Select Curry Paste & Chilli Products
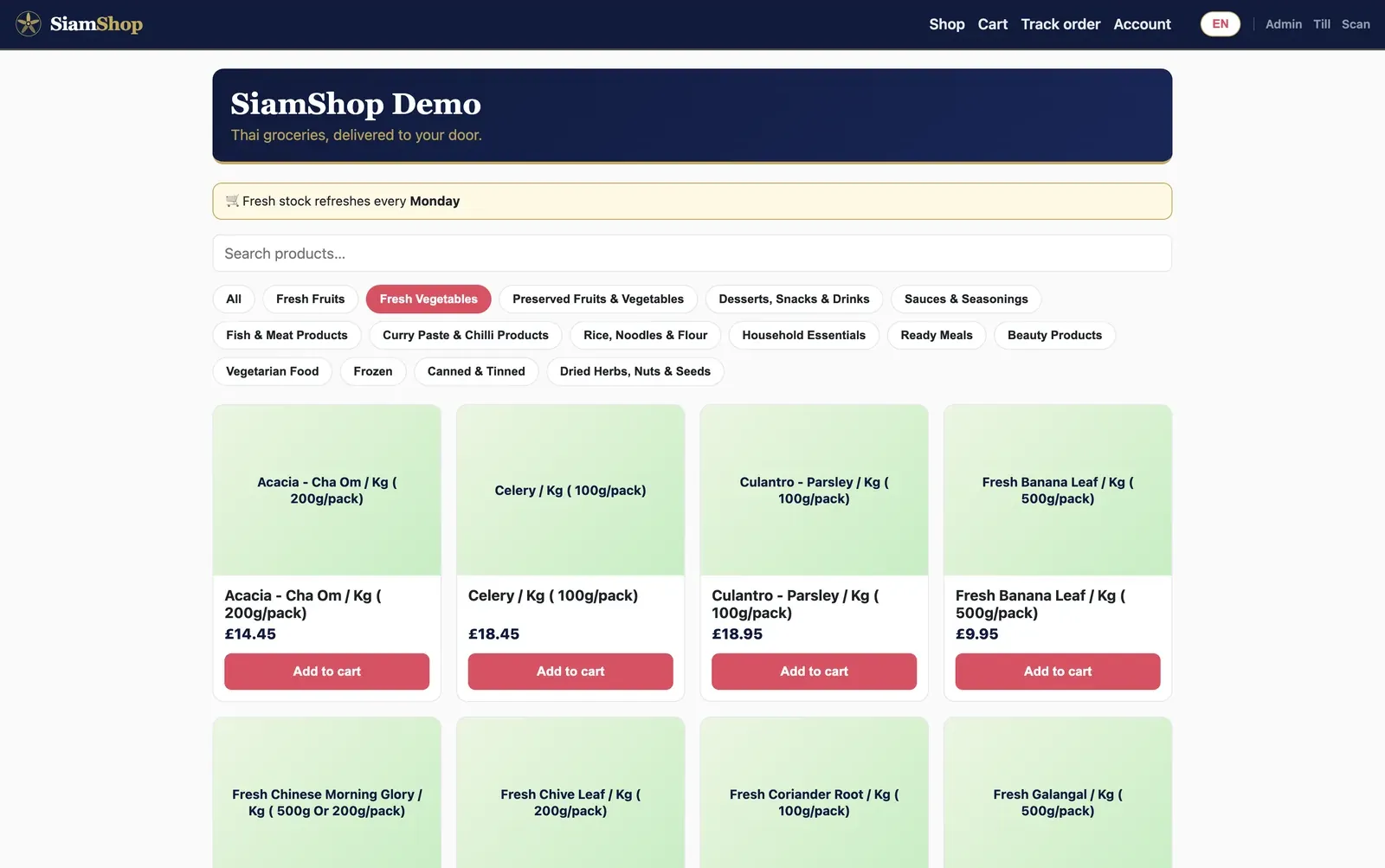Viewport: 1385px width, 868px height. tap(466, 336)
